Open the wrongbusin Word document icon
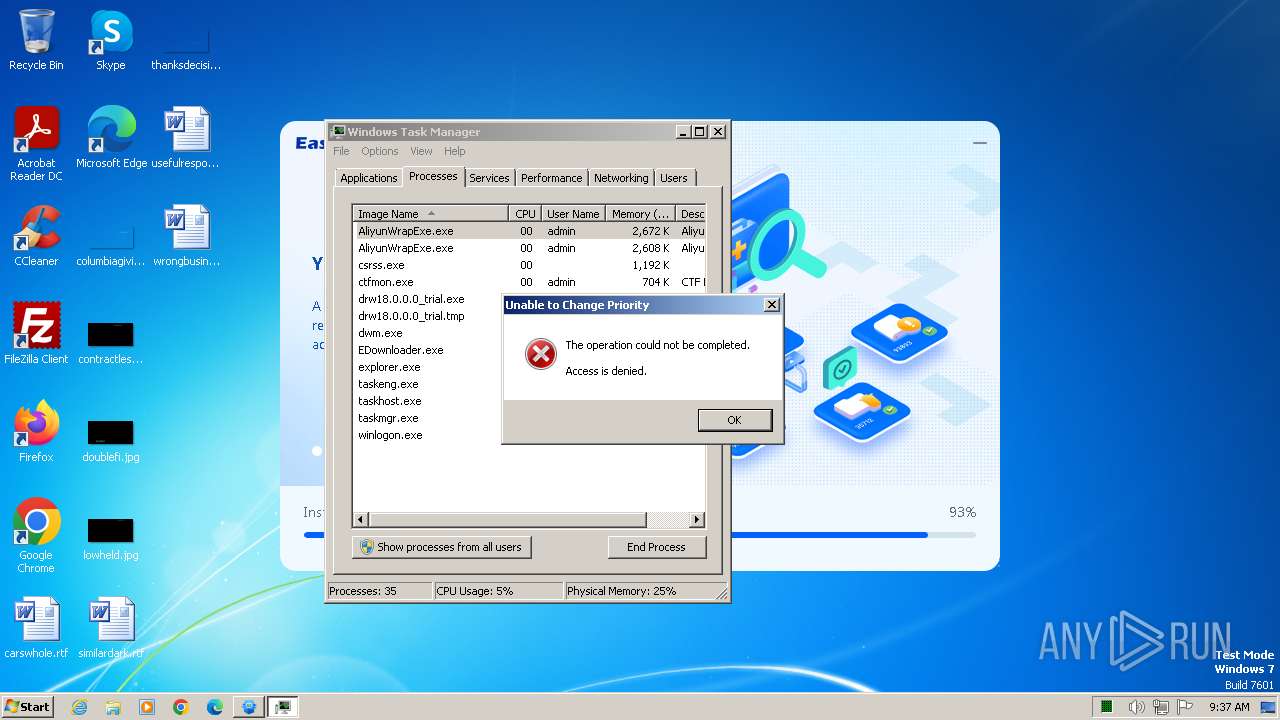 click(186, 236)
